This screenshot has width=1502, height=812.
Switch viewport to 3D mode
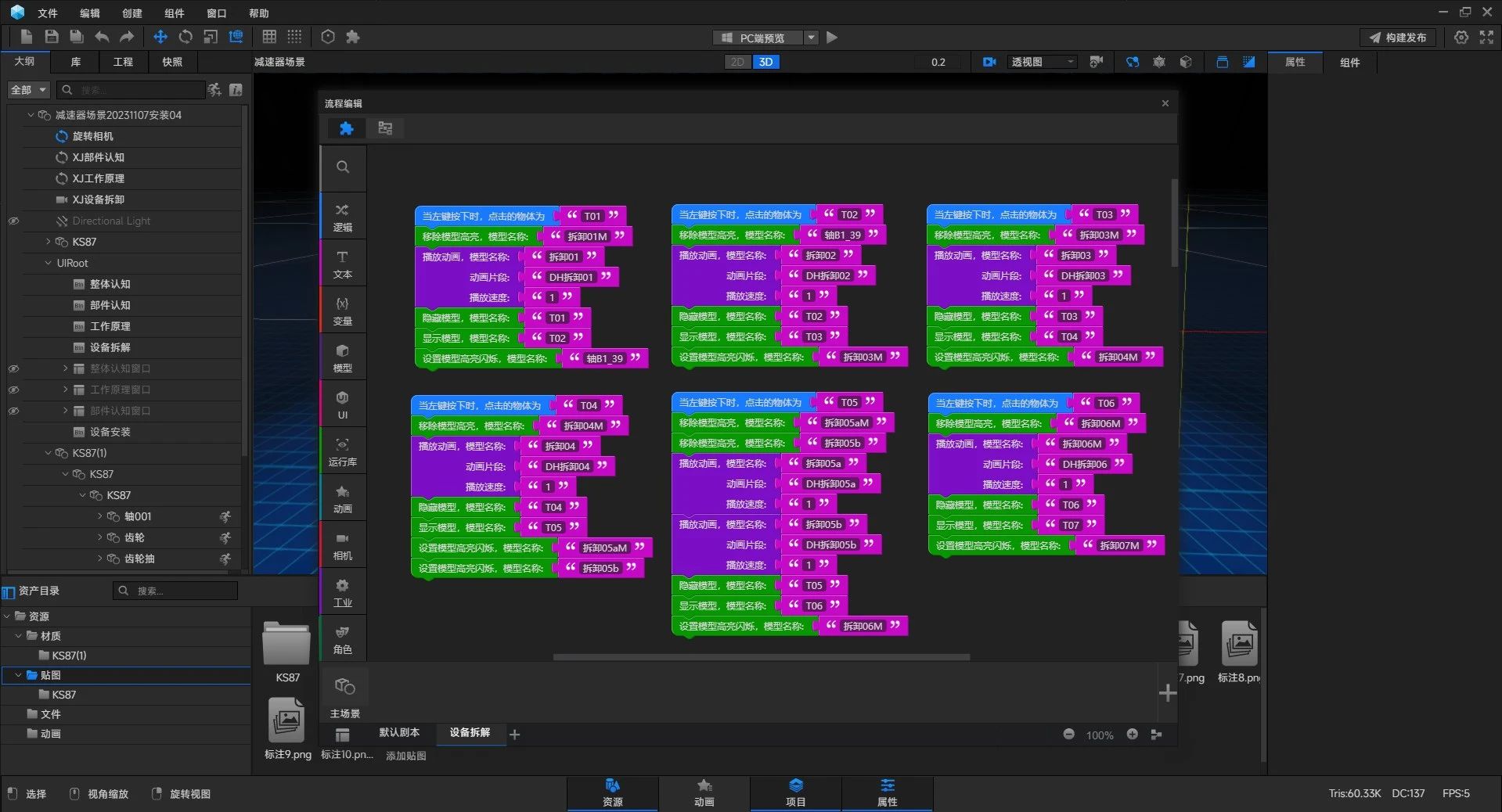click(x=766, y=62)
